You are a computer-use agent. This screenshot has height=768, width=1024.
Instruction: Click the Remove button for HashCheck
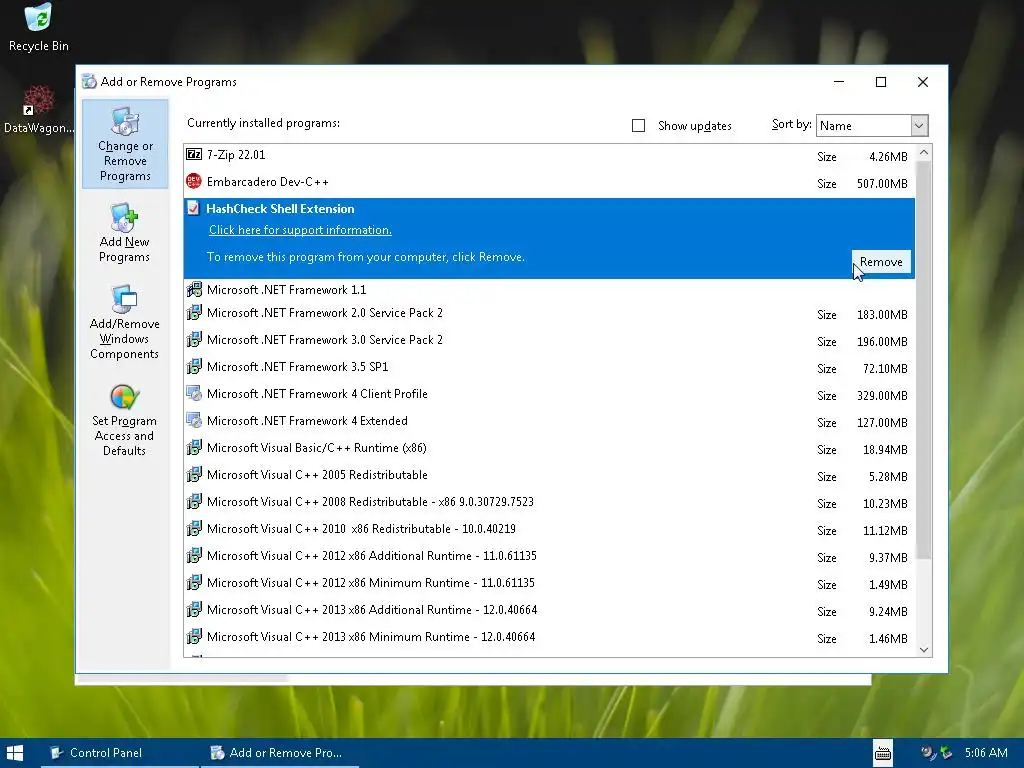(881, 262)
